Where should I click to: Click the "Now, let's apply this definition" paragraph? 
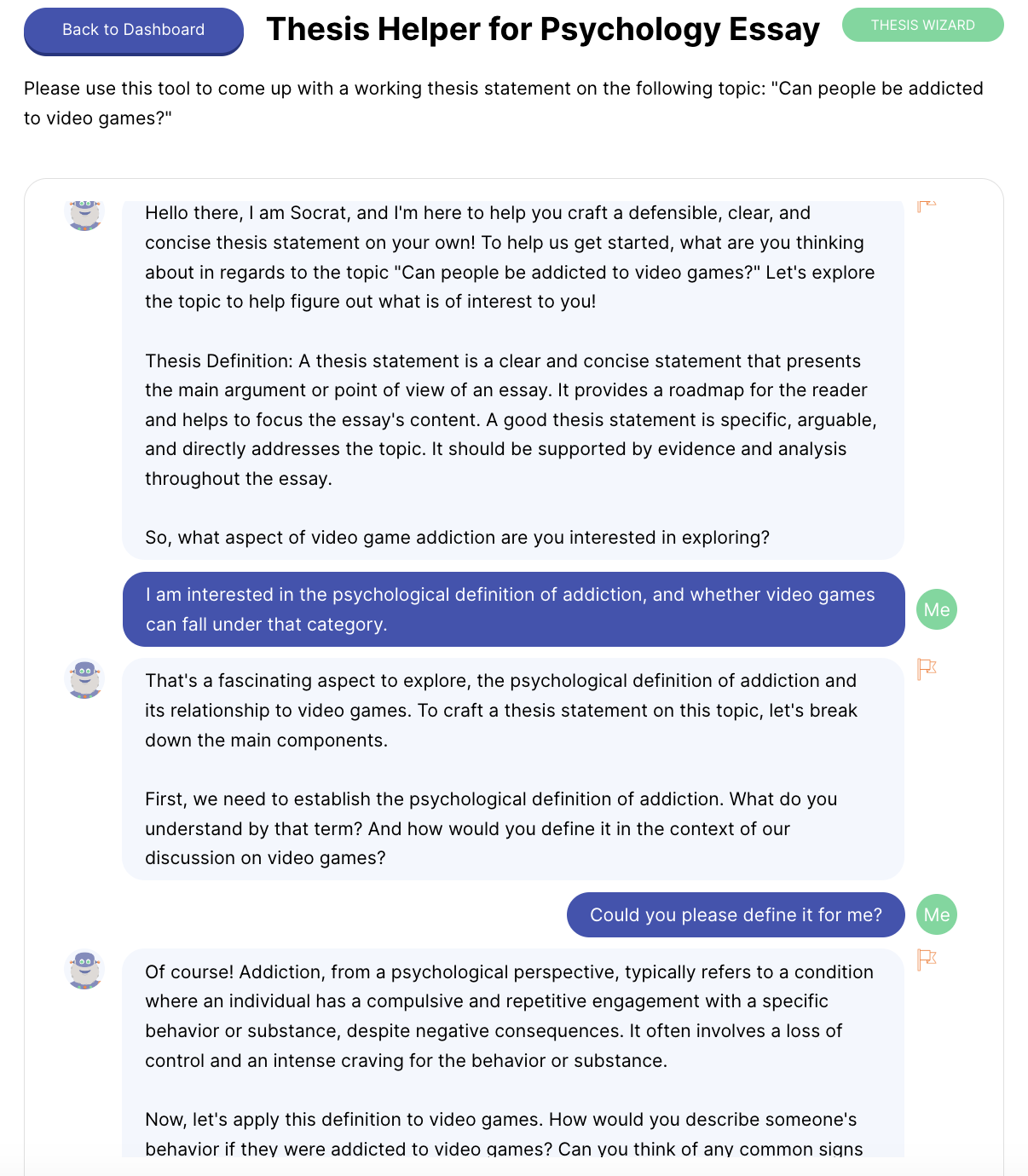click(x=503, y=1134)
